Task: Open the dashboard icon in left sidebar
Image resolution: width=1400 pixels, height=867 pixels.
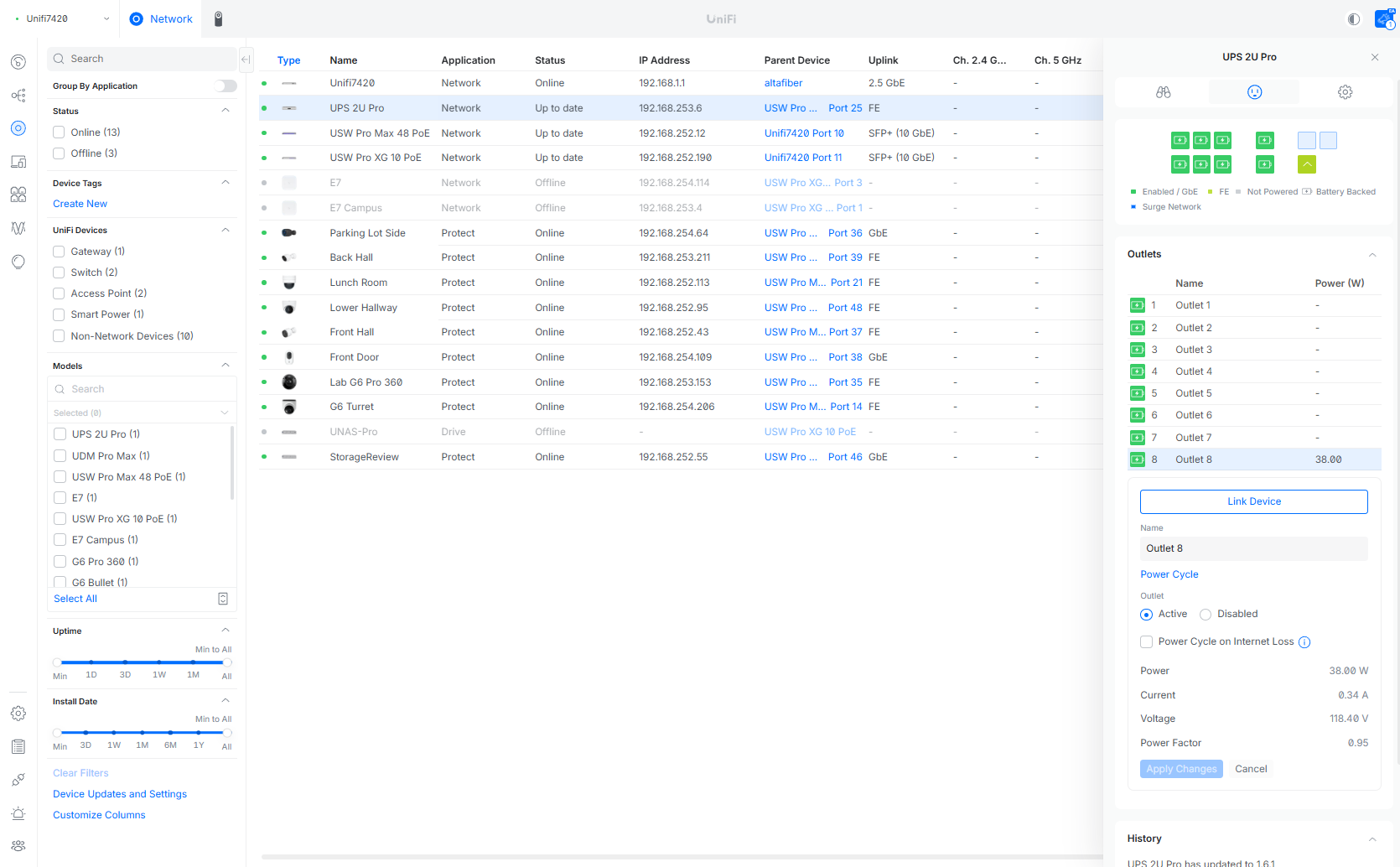Action: pyautogui.click(x=18, y=62)
